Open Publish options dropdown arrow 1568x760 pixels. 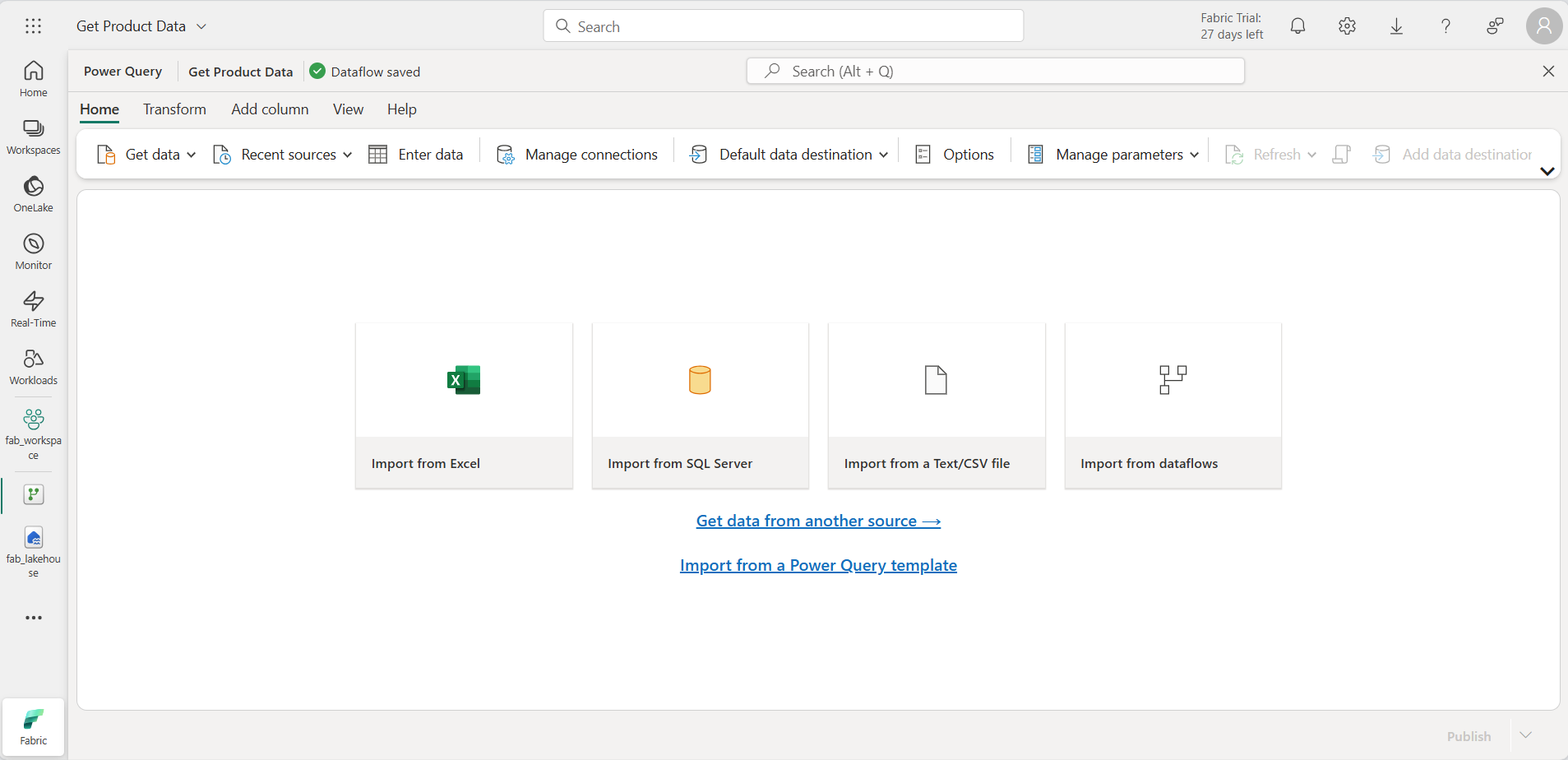pyautogui.click(x=1526, y=735)
